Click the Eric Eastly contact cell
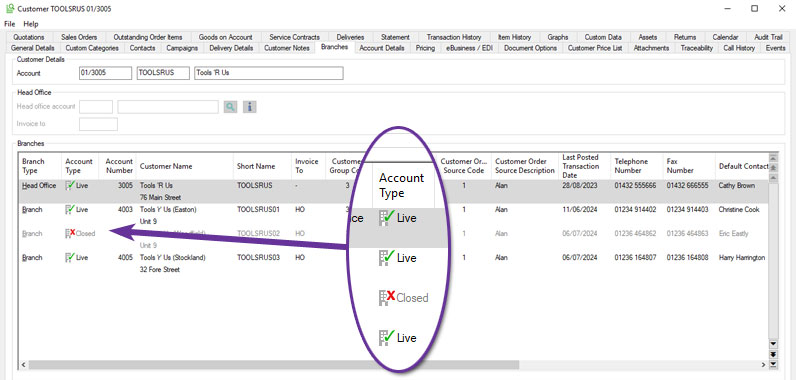 click(x=733, y=233)
